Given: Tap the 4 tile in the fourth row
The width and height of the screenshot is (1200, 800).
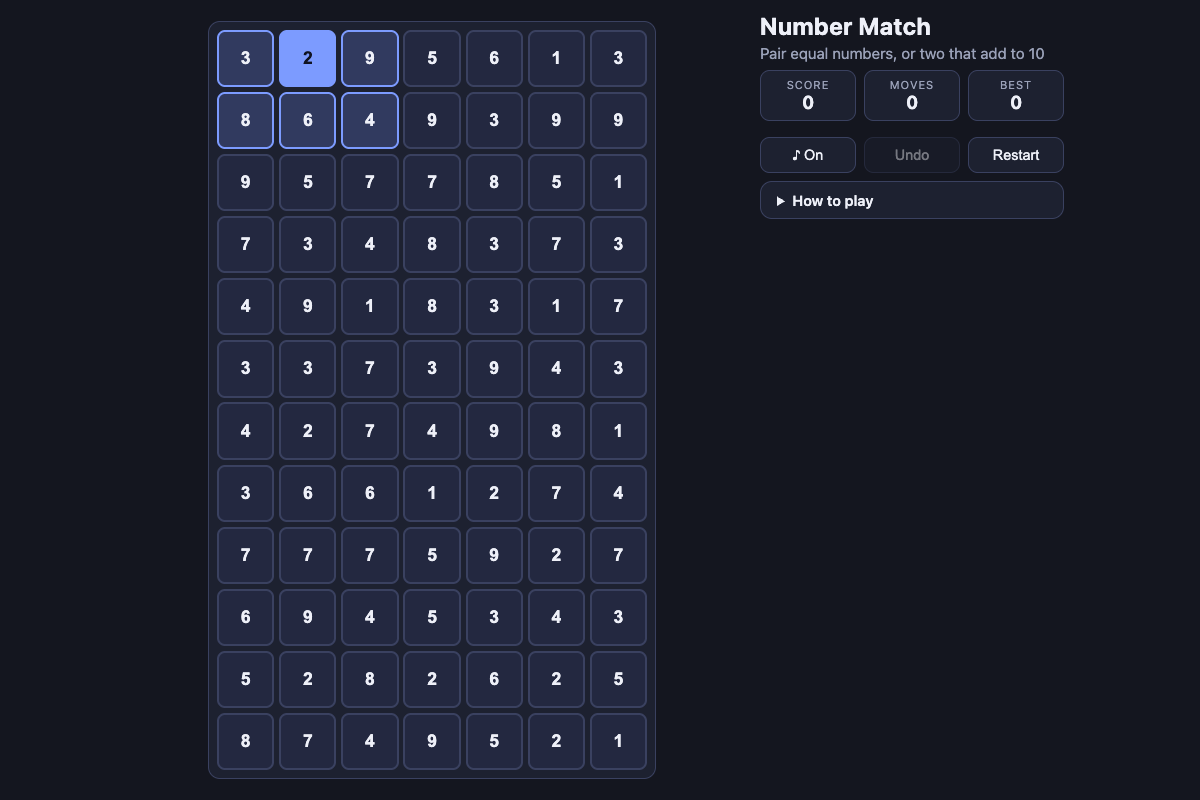Looking at the screenshot, I should [x=370, y=244].
